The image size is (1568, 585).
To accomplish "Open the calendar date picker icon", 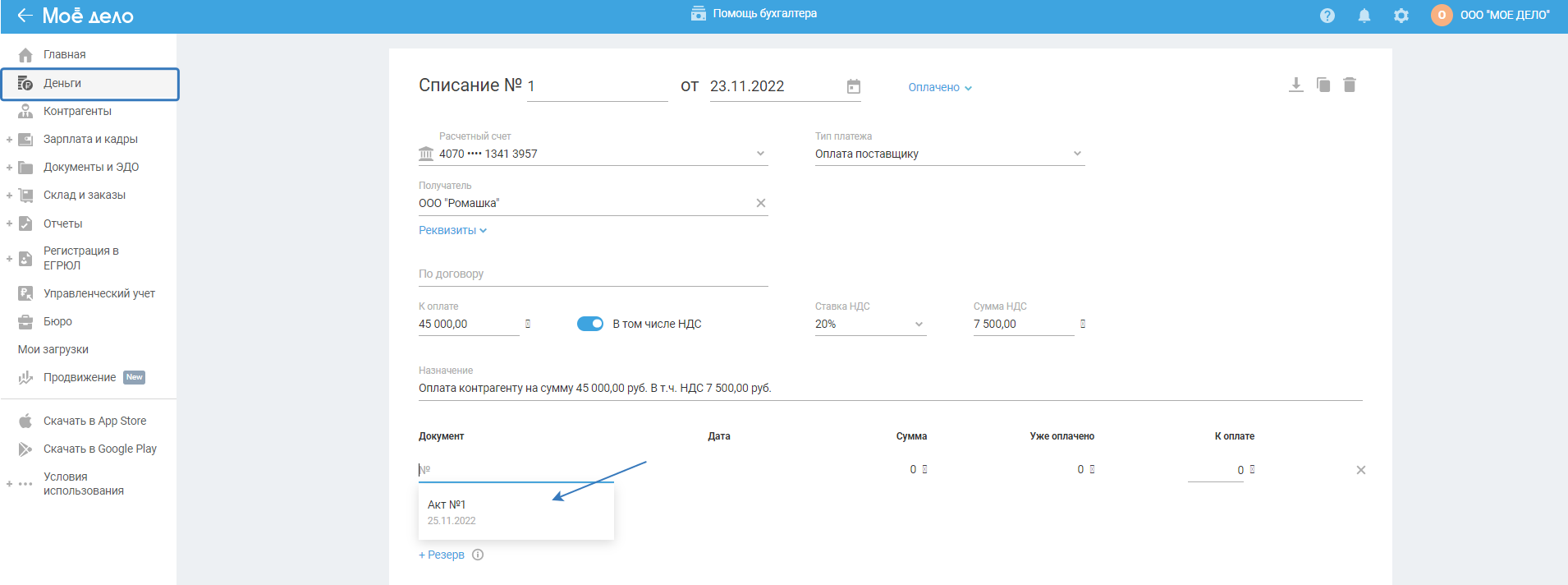I will tap(854, 86).
